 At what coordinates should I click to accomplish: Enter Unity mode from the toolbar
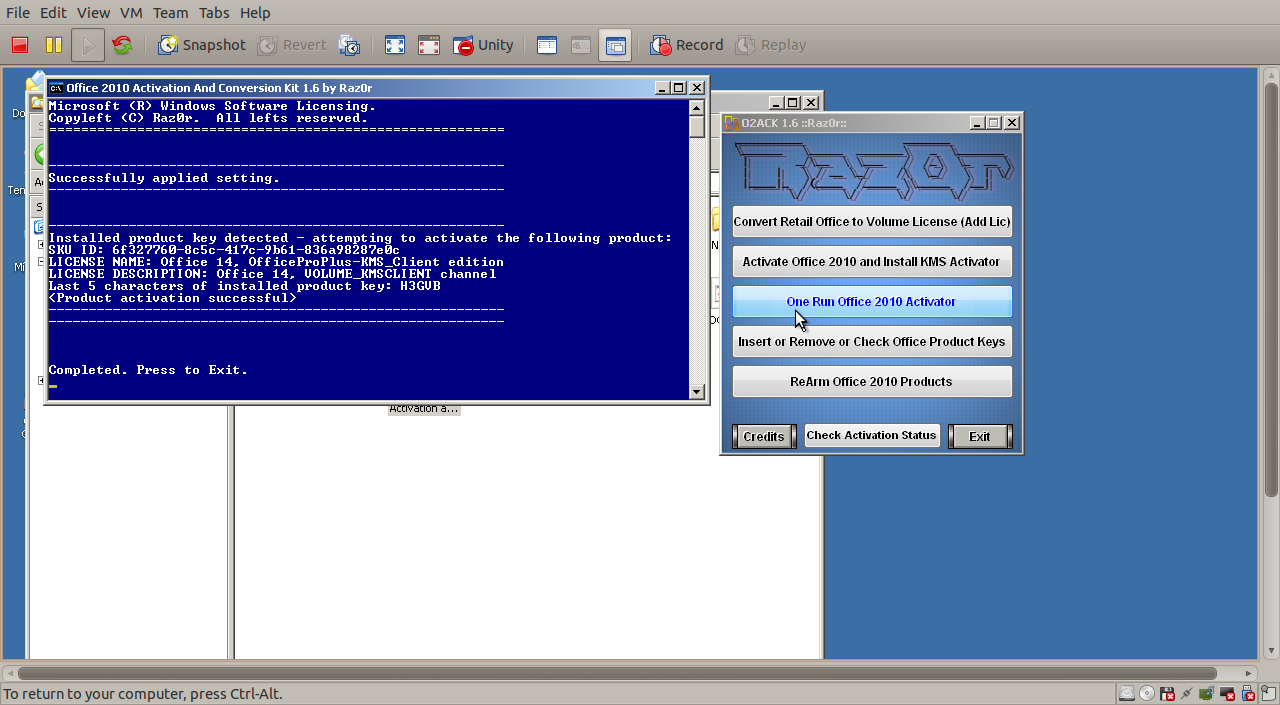[483, 45]
